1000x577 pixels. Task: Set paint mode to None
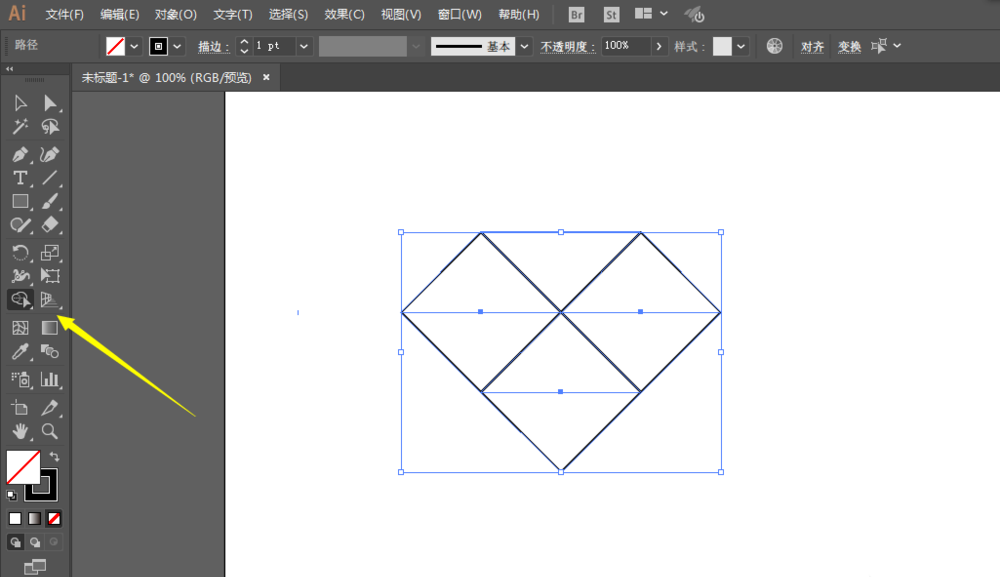55,518
